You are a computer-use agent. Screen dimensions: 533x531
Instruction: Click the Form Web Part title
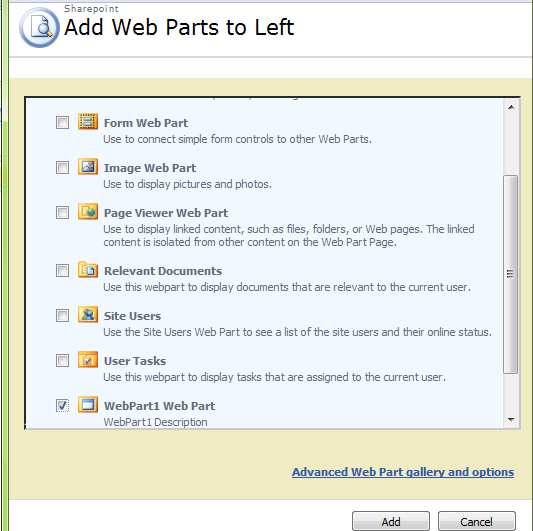pos(146,123)
